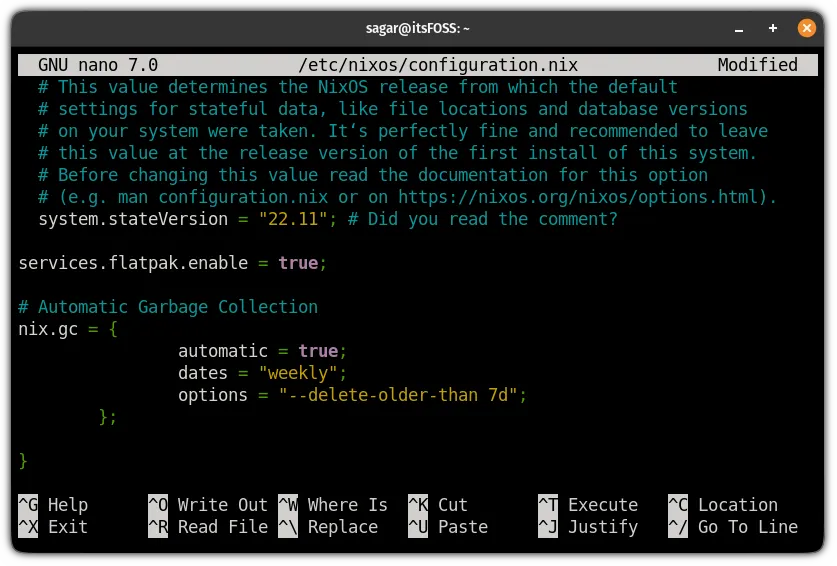Click the plus maximize button
The width and height of the screenshot is (837, 566).
pos(772,28)
